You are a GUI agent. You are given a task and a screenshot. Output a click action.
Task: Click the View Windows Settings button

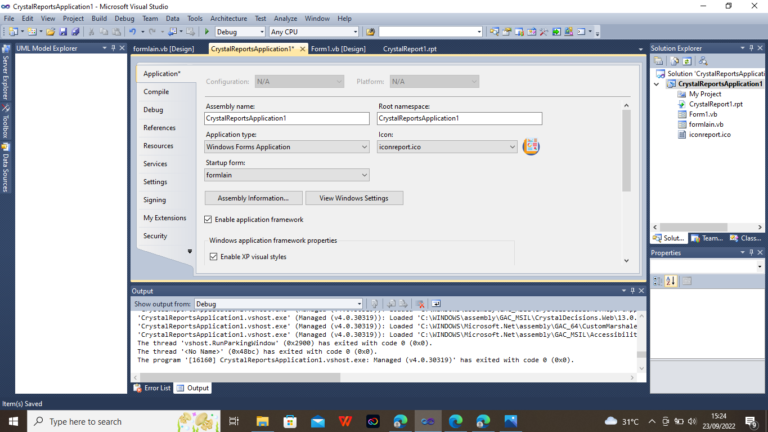coord(354,198)
